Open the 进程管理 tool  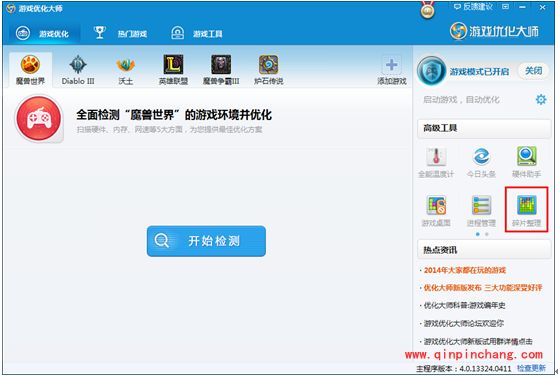coord(481,211)
